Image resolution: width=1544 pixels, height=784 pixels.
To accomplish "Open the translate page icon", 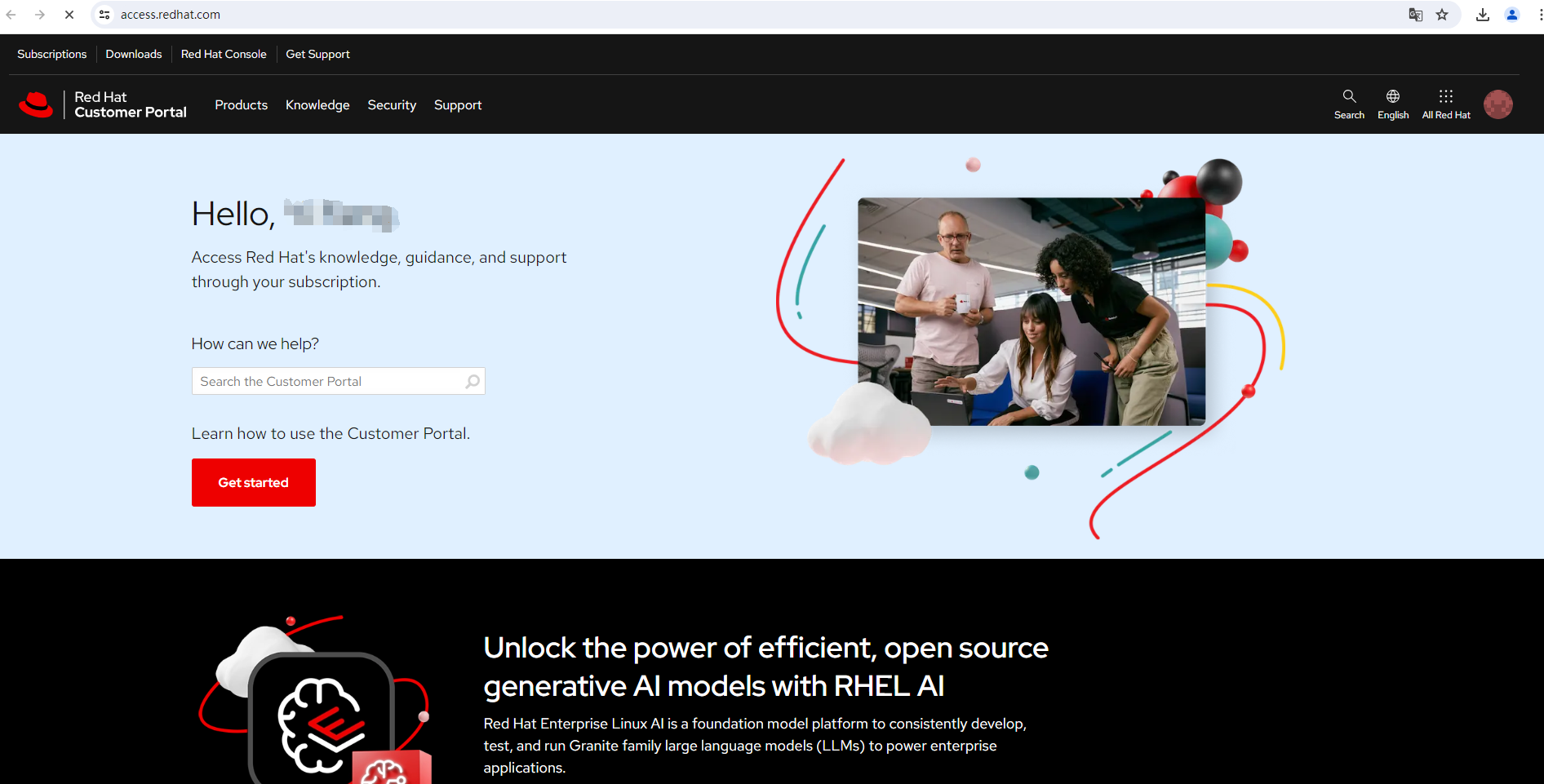I will (x=1416, y=15).
